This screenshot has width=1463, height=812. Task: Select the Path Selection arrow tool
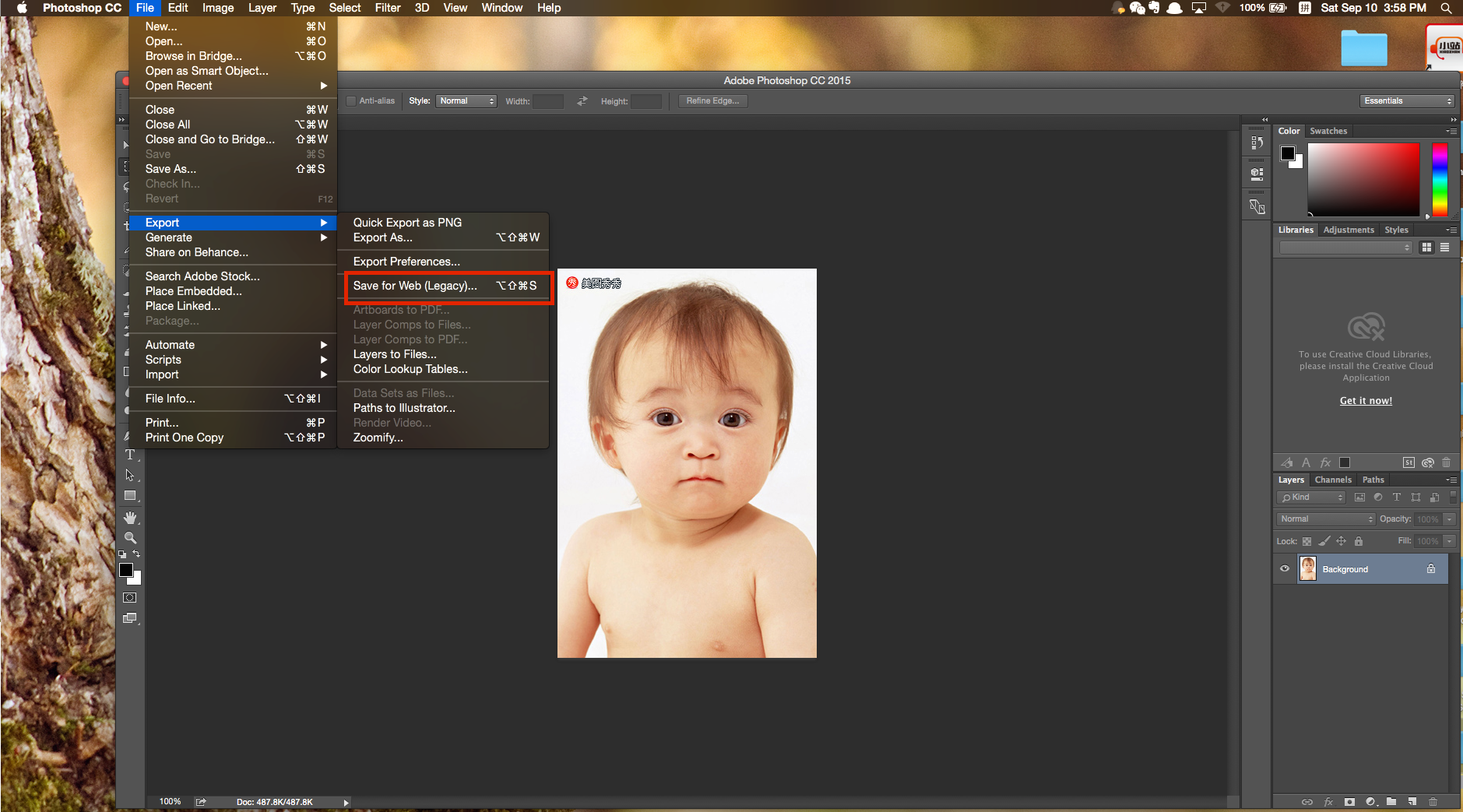pos(130,475)
